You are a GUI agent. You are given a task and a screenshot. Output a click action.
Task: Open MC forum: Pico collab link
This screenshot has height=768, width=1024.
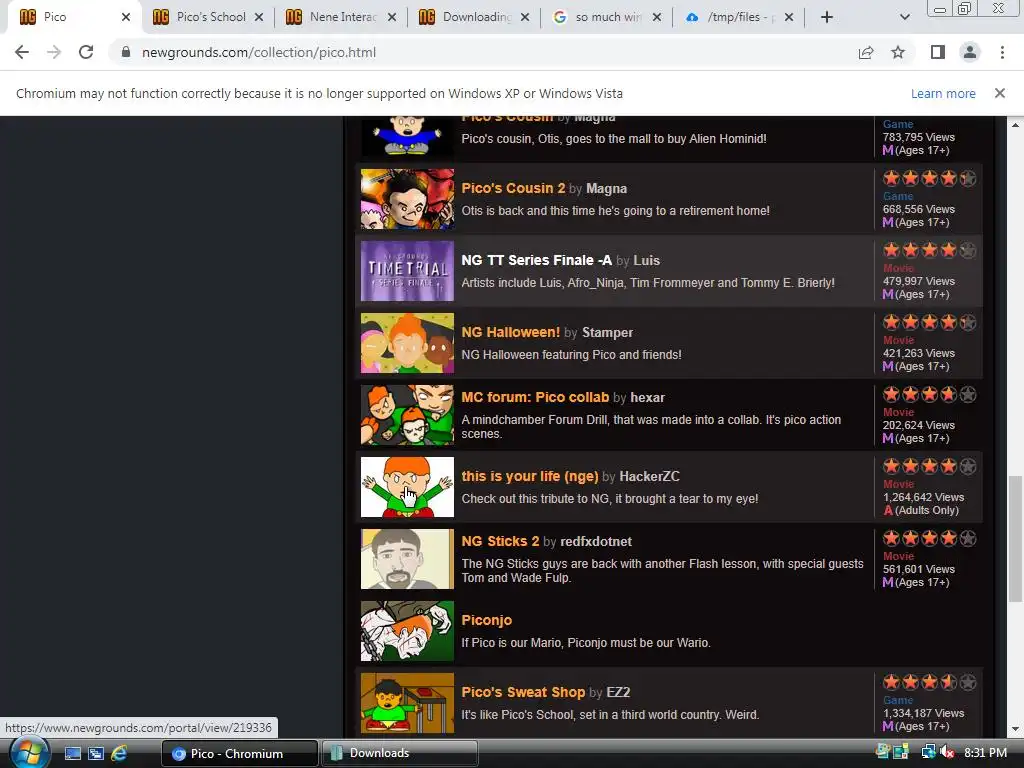tap(535, 397)
